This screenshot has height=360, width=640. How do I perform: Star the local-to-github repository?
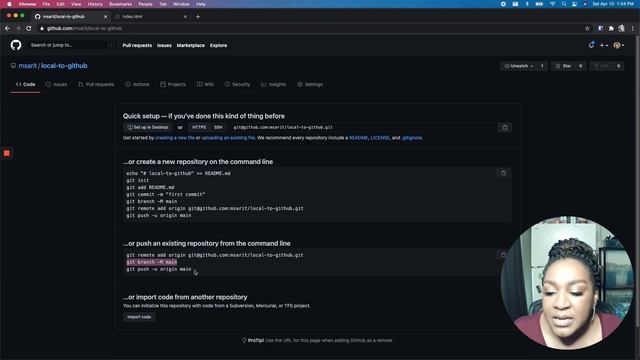(563, 66)
